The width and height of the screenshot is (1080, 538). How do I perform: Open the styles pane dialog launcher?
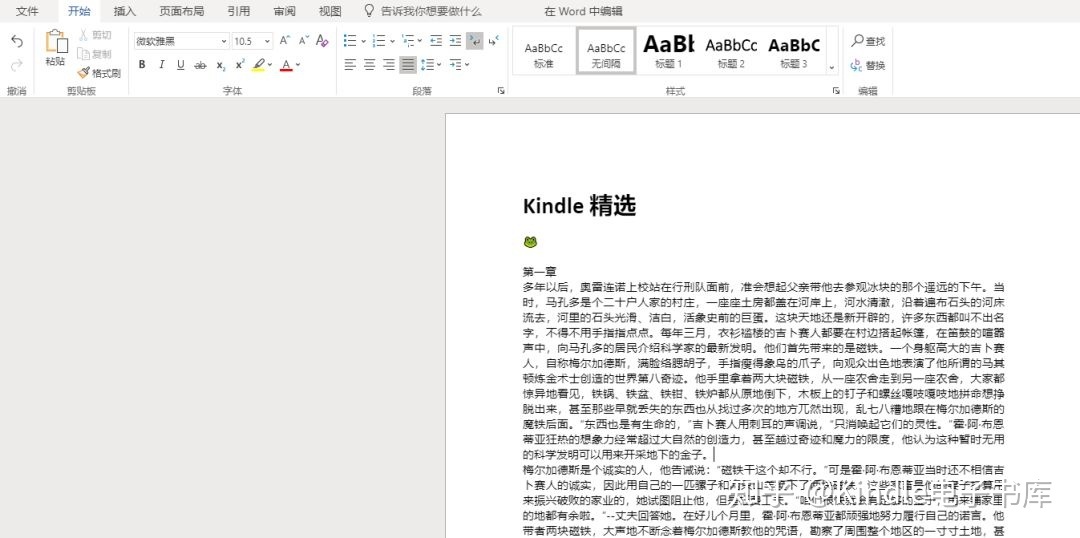(836, 90)
